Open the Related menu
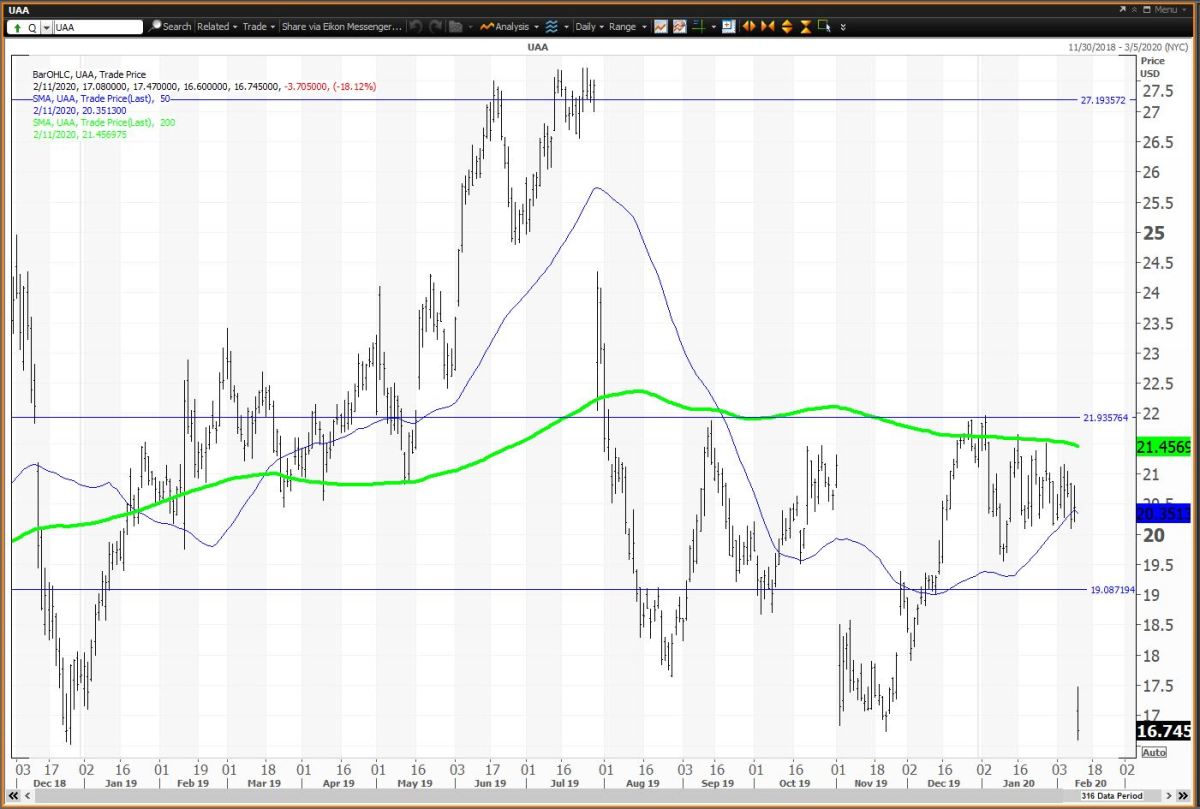The width and height of the screenshot is (1200, 809). pos(216,27)
